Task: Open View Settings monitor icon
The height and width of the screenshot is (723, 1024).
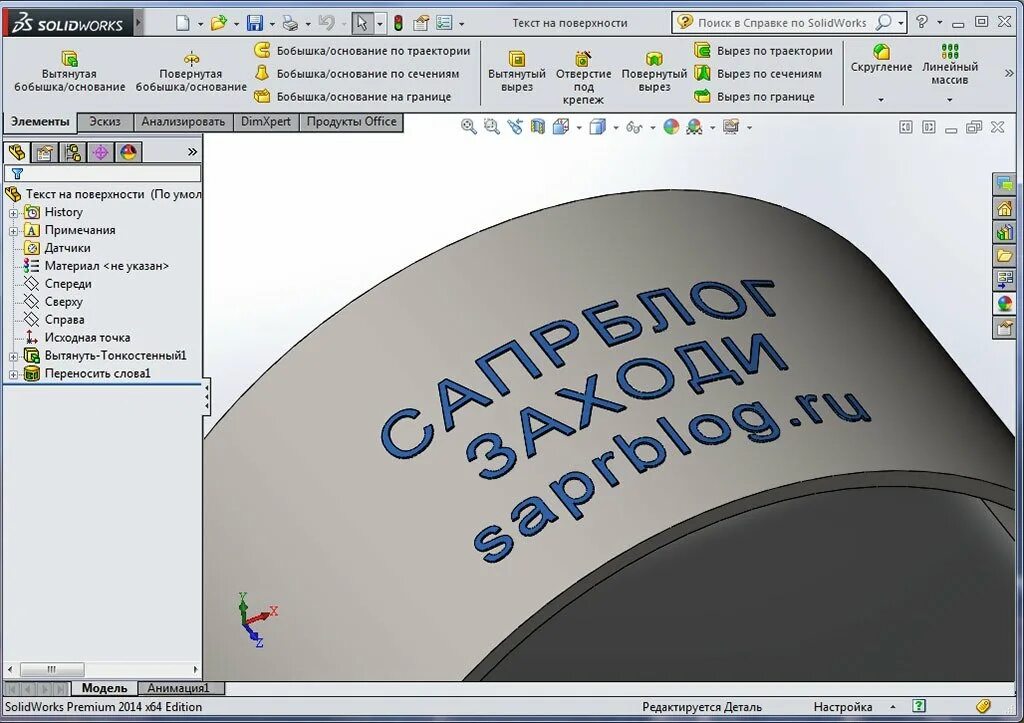Action: 731,127
